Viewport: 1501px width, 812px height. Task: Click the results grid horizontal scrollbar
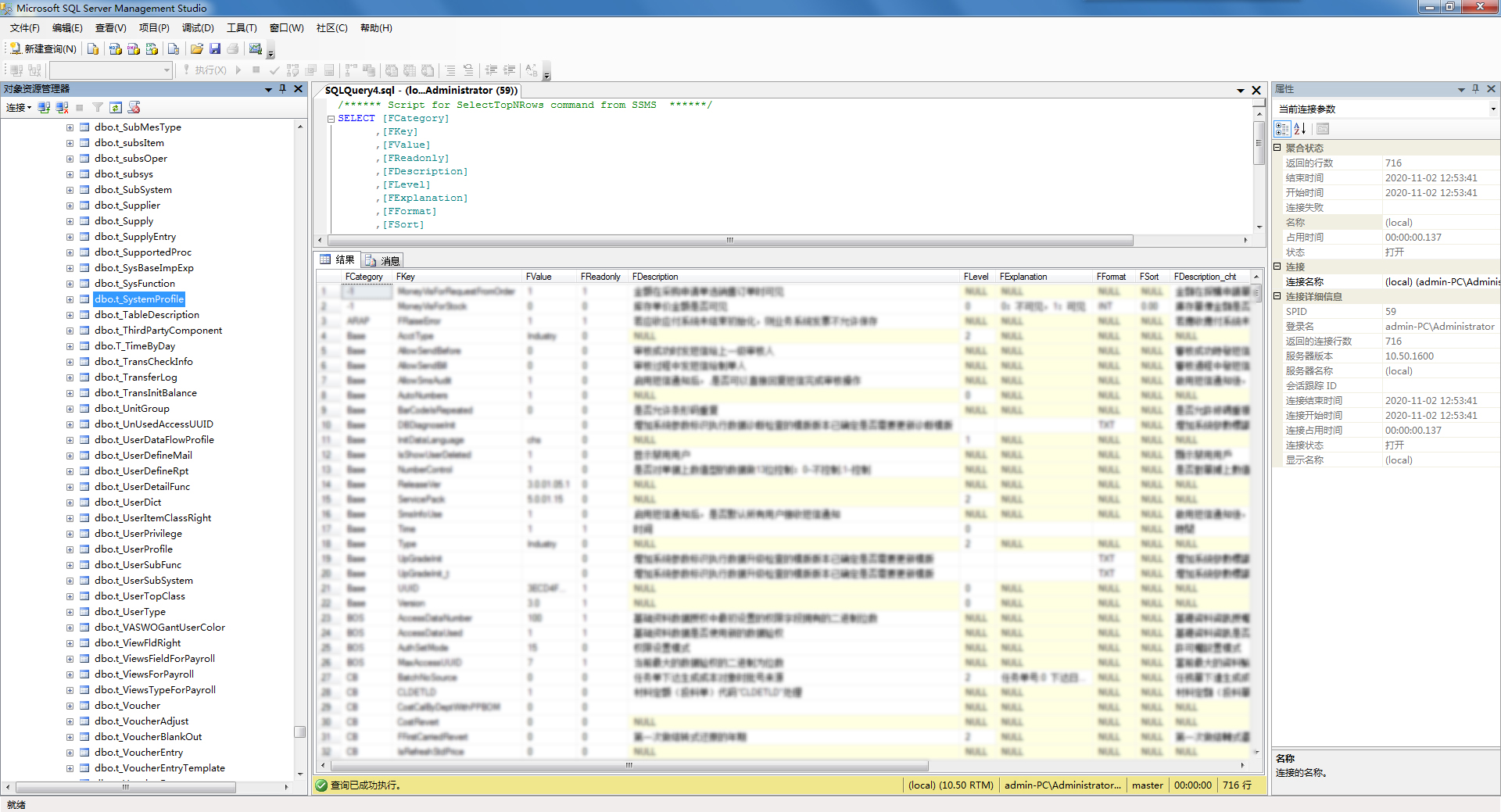pyautogui.click(x=629, y=766)
